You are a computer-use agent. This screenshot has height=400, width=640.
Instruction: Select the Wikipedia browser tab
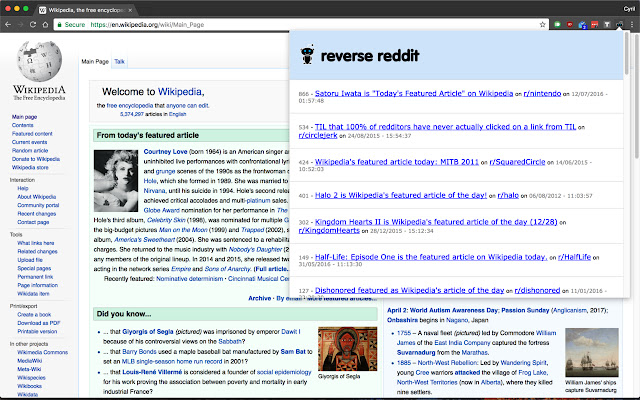(x=86, y=10)
